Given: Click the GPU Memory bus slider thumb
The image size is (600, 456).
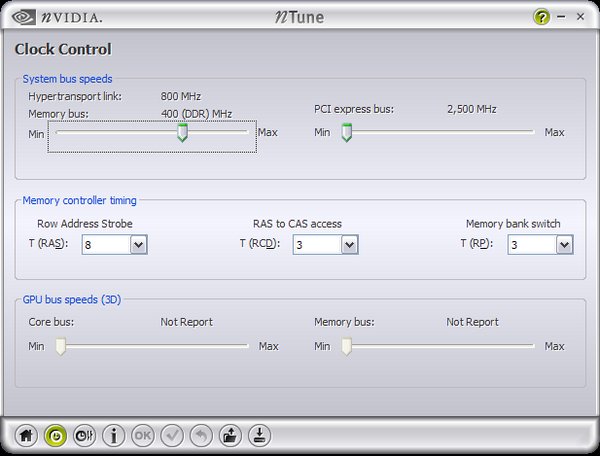Looking at the screenshot, I should click(347, 346).
